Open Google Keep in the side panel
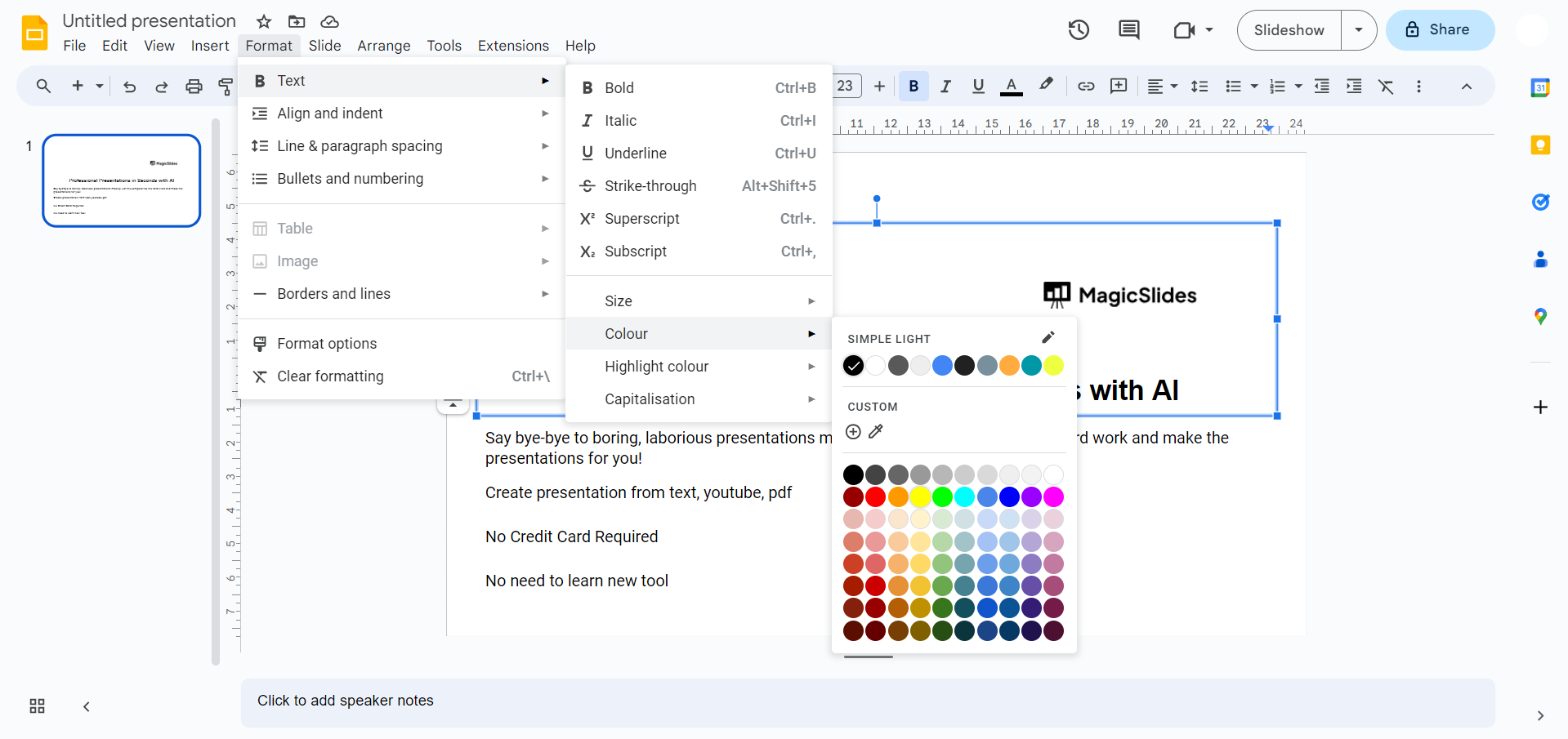 pyautogui.click(x=1540, y=145)
